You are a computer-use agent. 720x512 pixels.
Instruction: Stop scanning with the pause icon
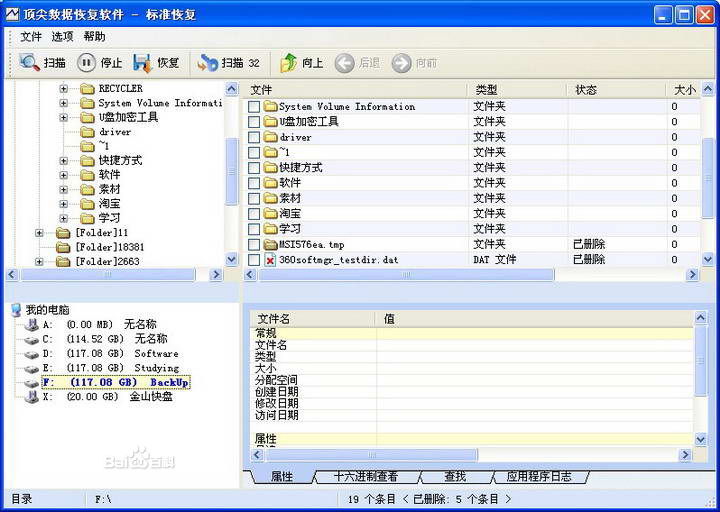86,62
